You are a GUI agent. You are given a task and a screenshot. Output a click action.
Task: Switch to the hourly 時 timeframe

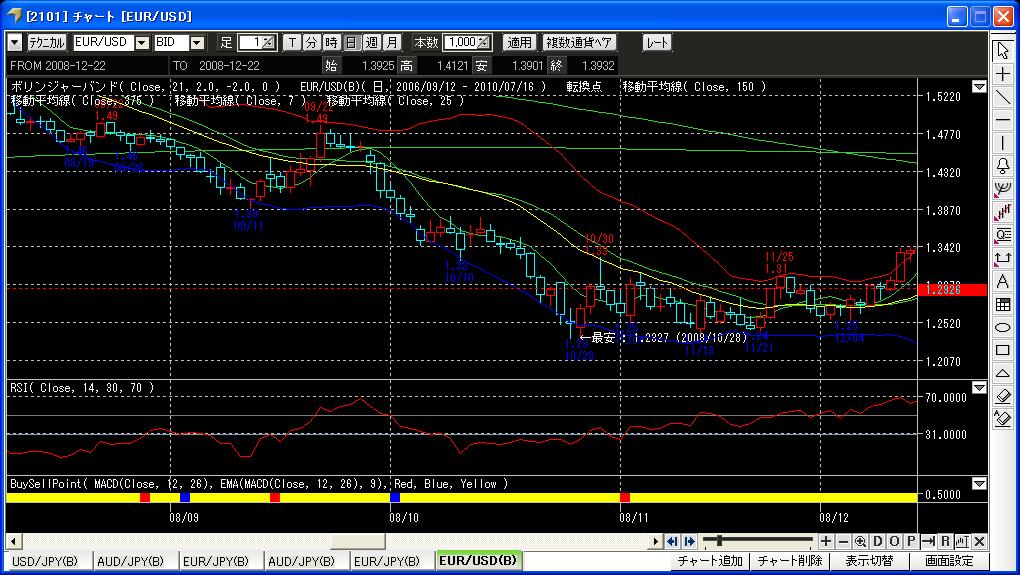click(x=332, y=42)
